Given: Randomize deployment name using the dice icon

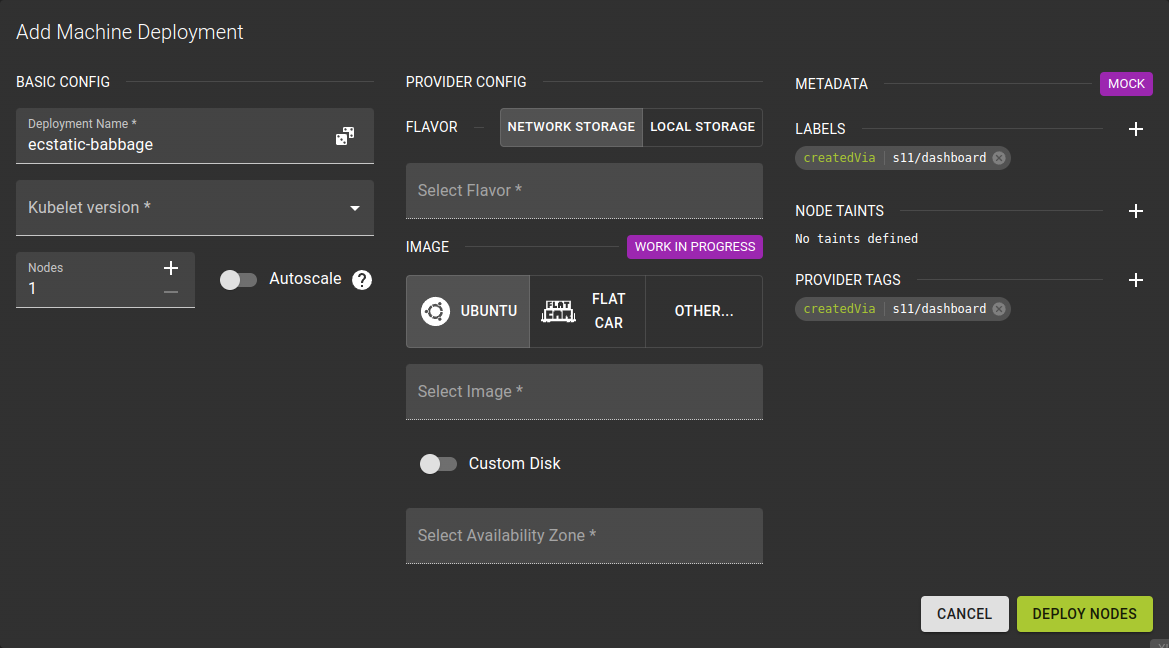Looking at the screenshot, I should (x=345, y=135).
